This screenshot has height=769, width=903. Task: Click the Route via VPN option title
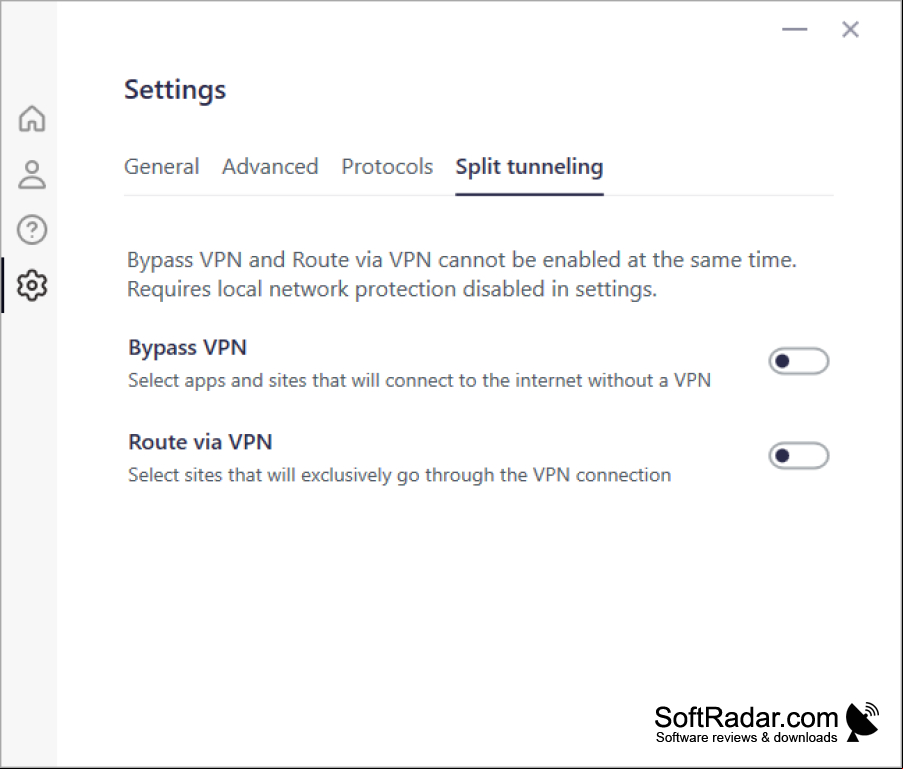[x=200, y=442]
